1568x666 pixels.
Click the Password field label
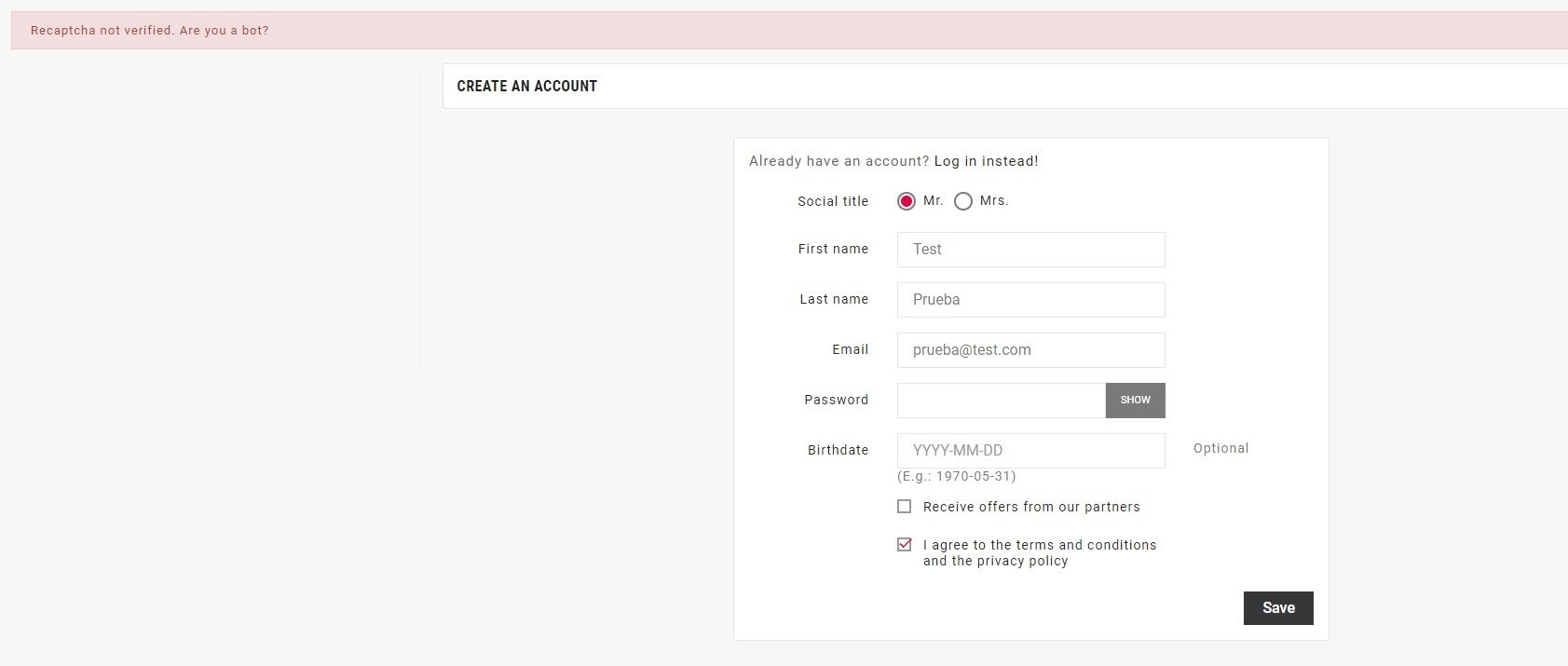tap(836, 400)
